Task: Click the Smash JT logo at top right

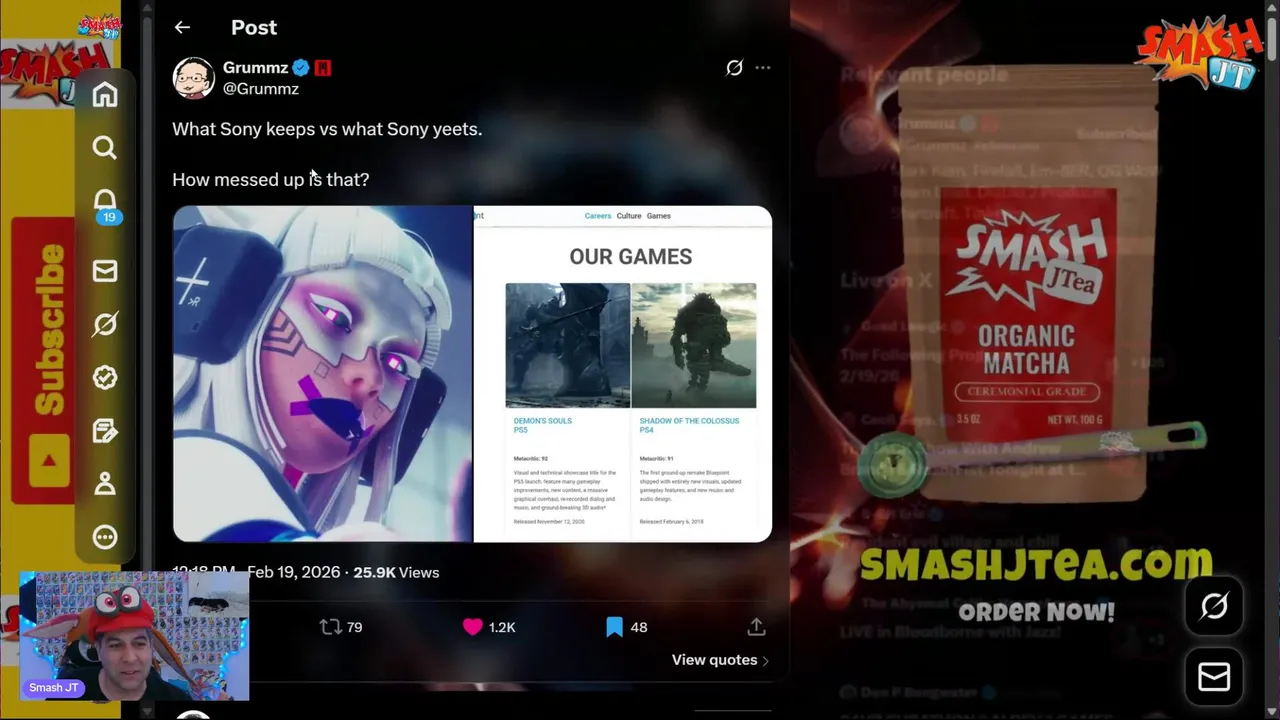Action: click(x=1199, y=53)
